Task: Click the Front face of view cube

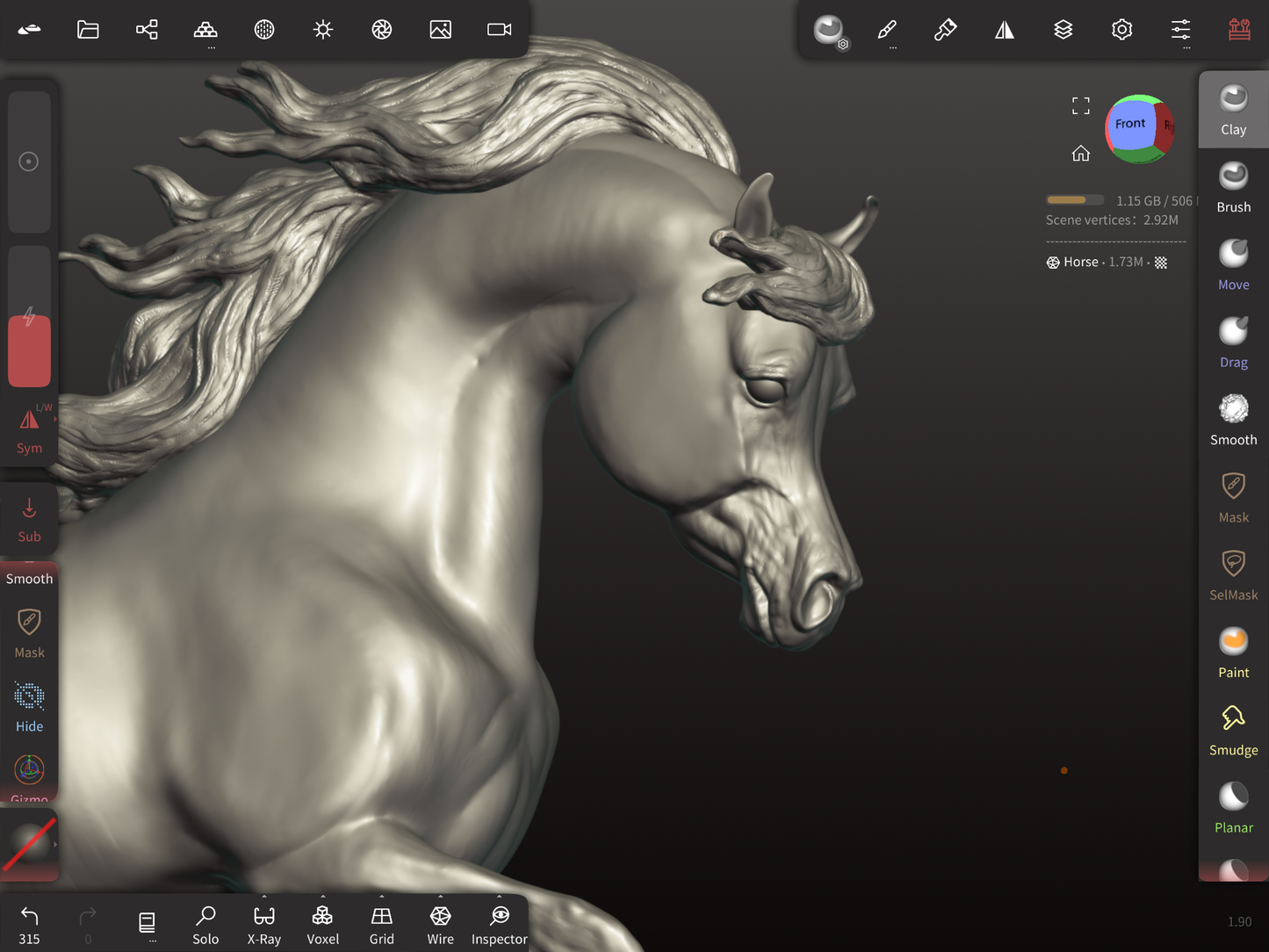Action: tap(1129, 124)
